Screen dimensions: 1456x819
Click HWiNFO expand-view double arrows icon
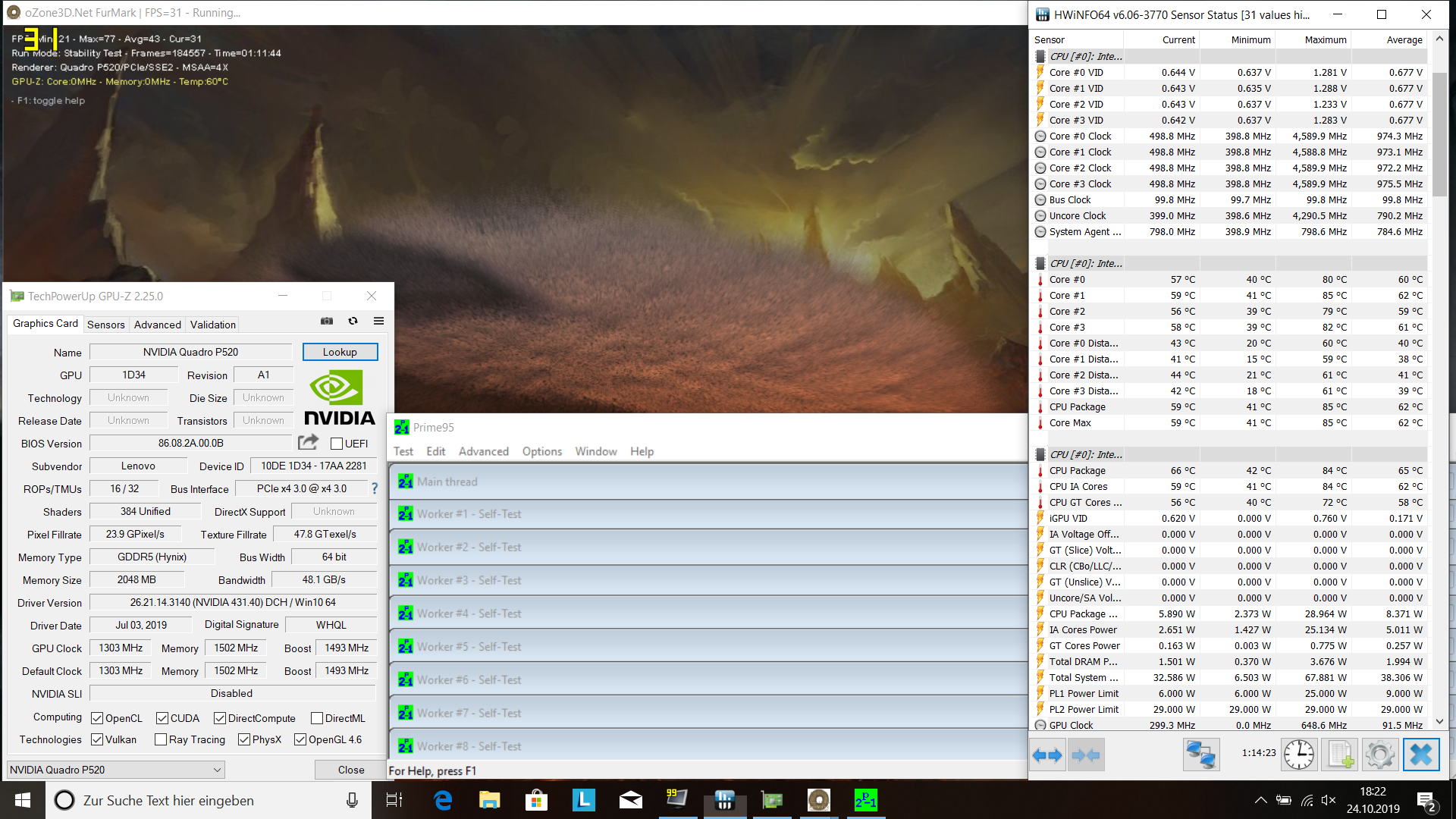(1047, 755)
